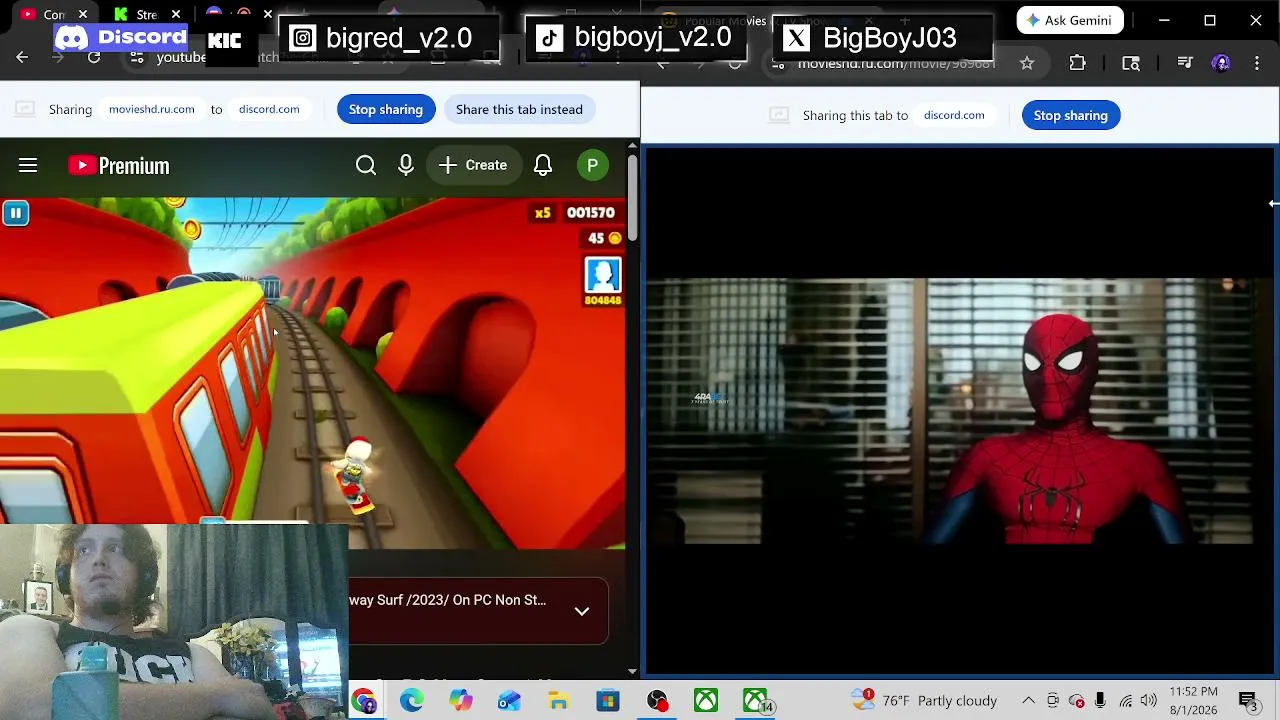
Task: Open the YouTube Create menu
Action: click(x=472, y=165)
